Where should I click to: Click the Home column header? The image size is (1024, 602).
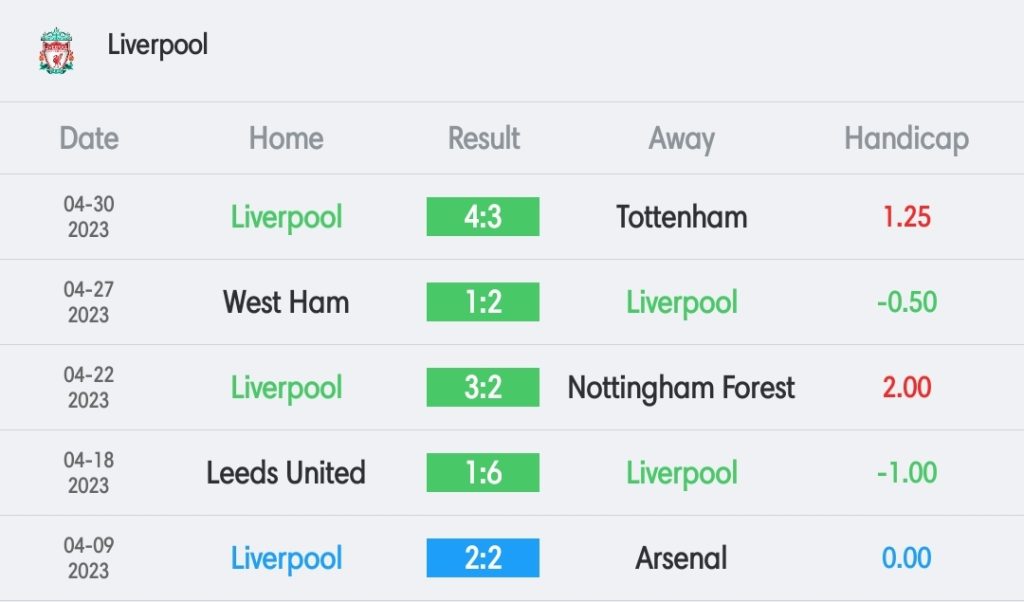286,138
